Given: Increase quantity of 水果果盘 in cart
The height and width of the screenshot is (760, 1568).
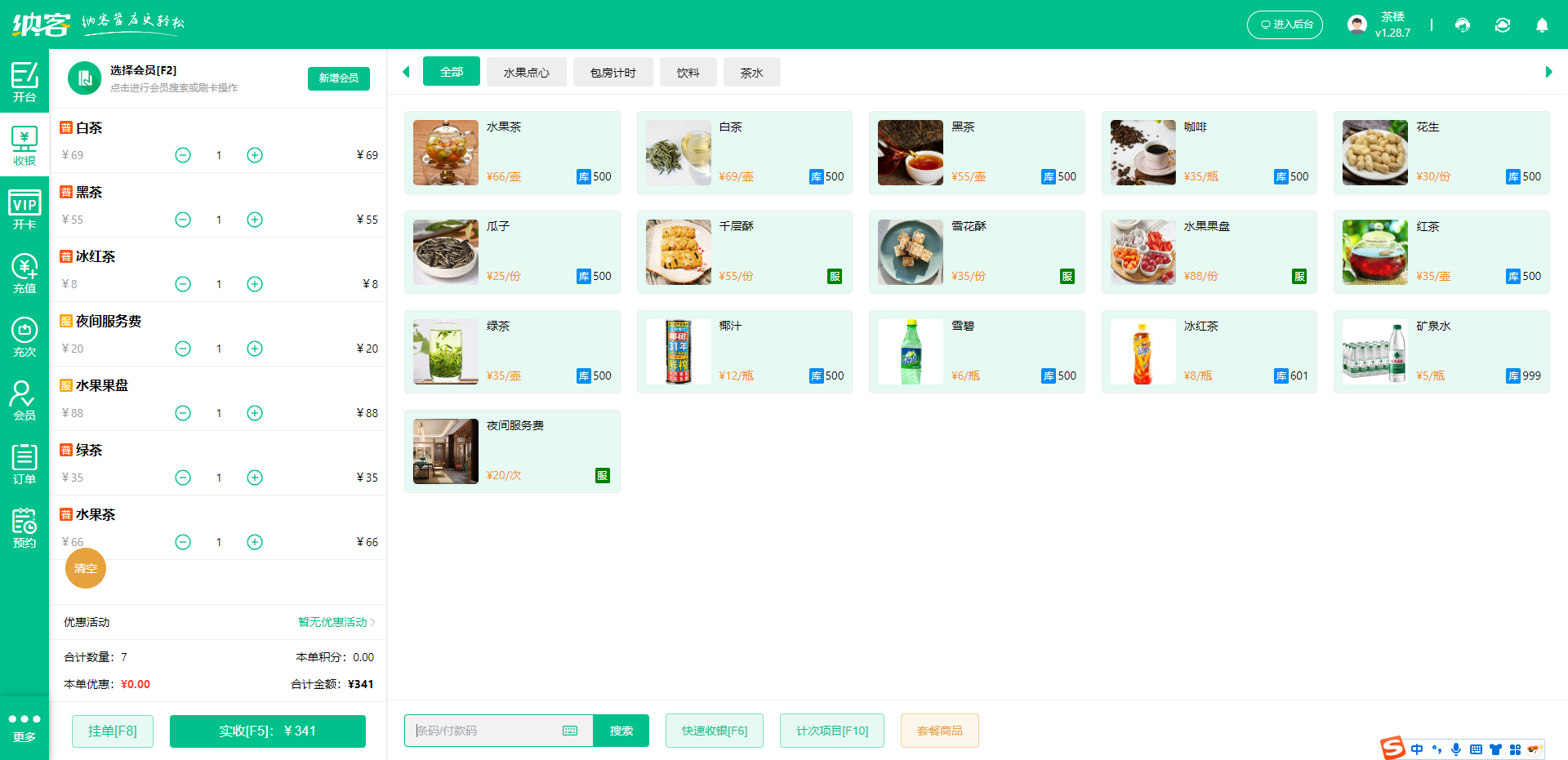Looking at the screenshot, I should click(255, 413).
